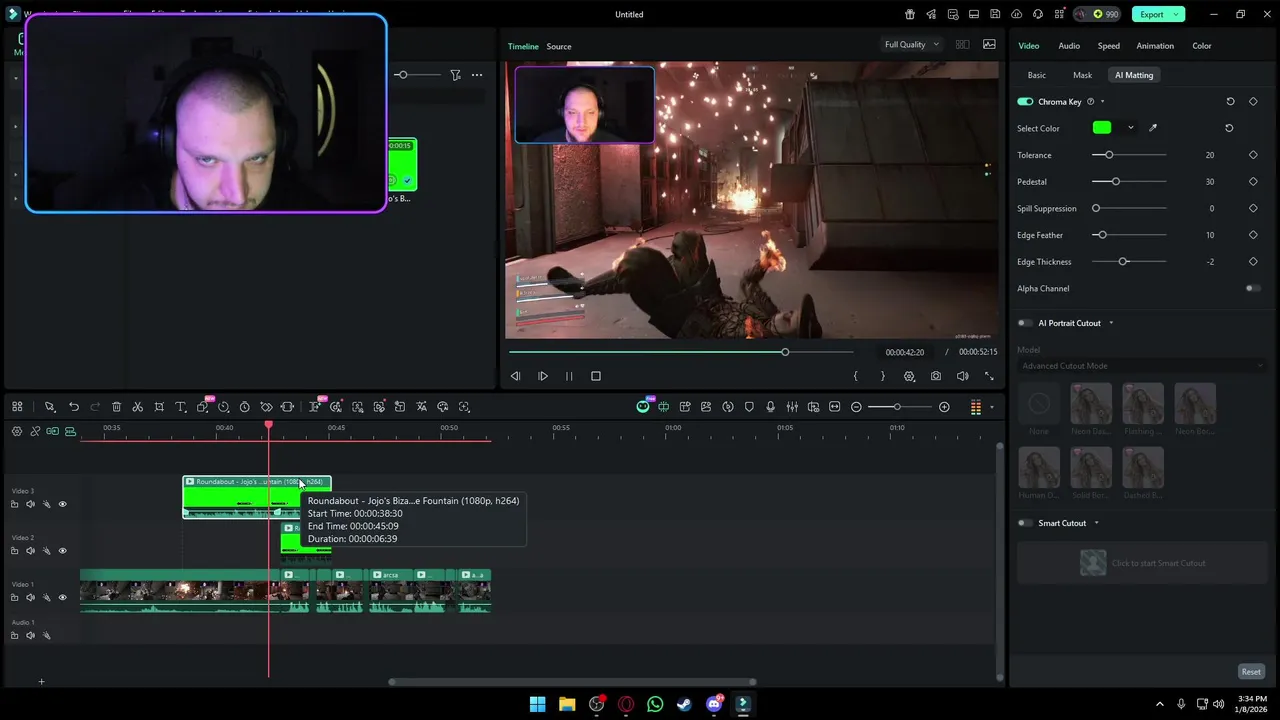This screenshot has width=1280, height=720.
Task: Open the Animation tab
Action: (x=1155, y=46)
